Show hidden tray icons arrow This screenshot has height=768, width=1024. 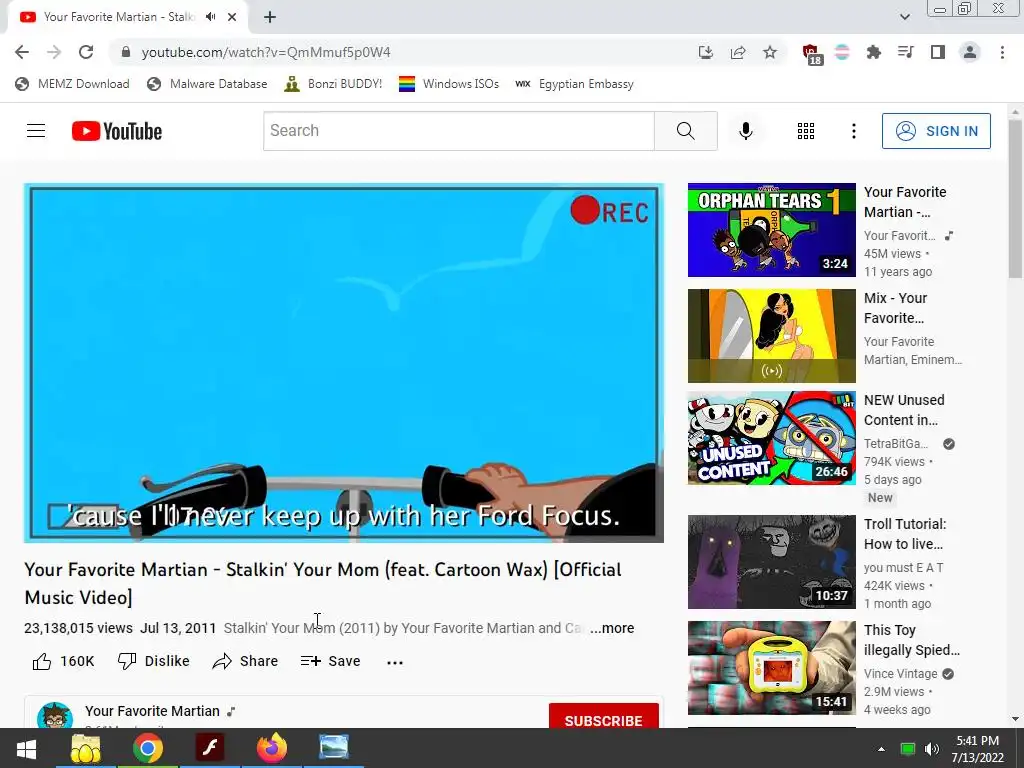click(x=881, y=749)
